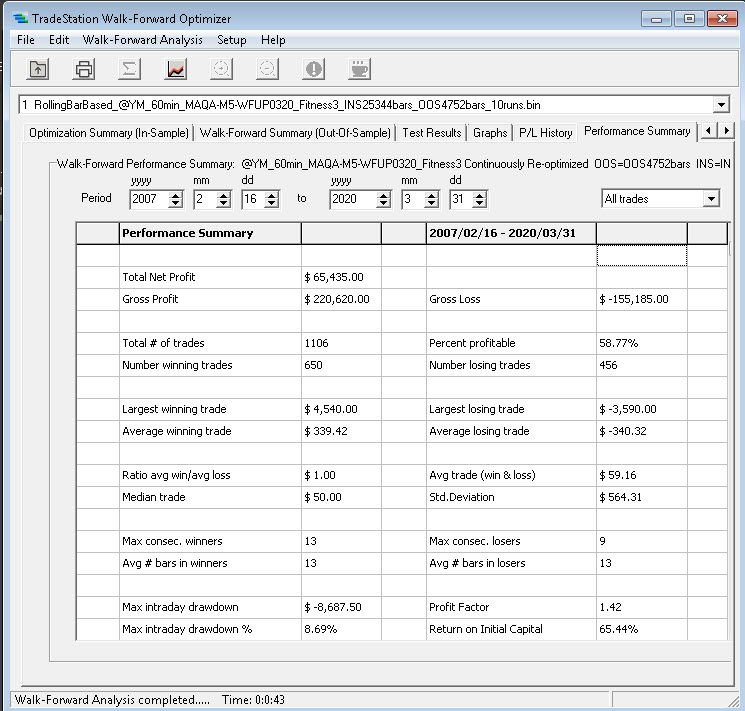Switch to Walk-Forward Summary (Out-Of-Sample) tab
Screen dimensions: 745x711
[x=295, y=133]
